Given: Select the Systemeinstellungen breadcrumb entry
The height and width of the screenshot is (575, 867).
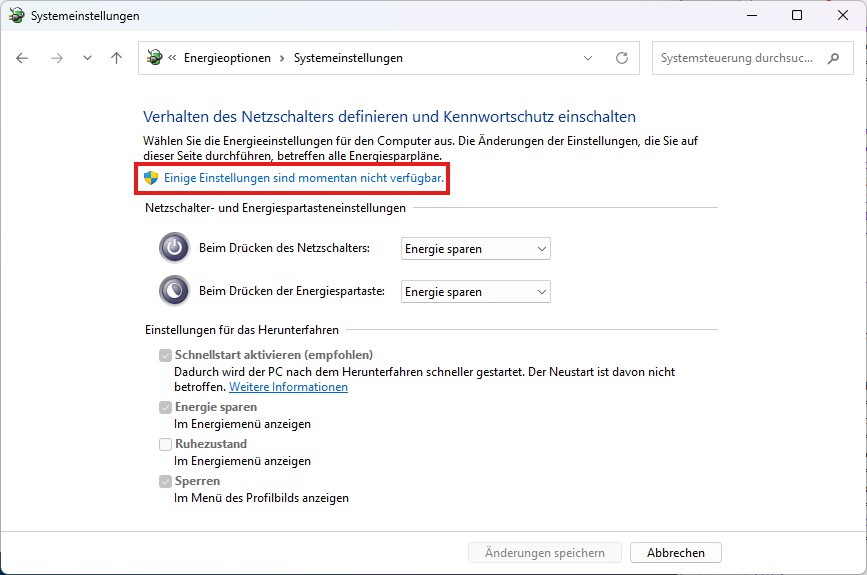Looking at the screenshot, I should coord(348,58).
